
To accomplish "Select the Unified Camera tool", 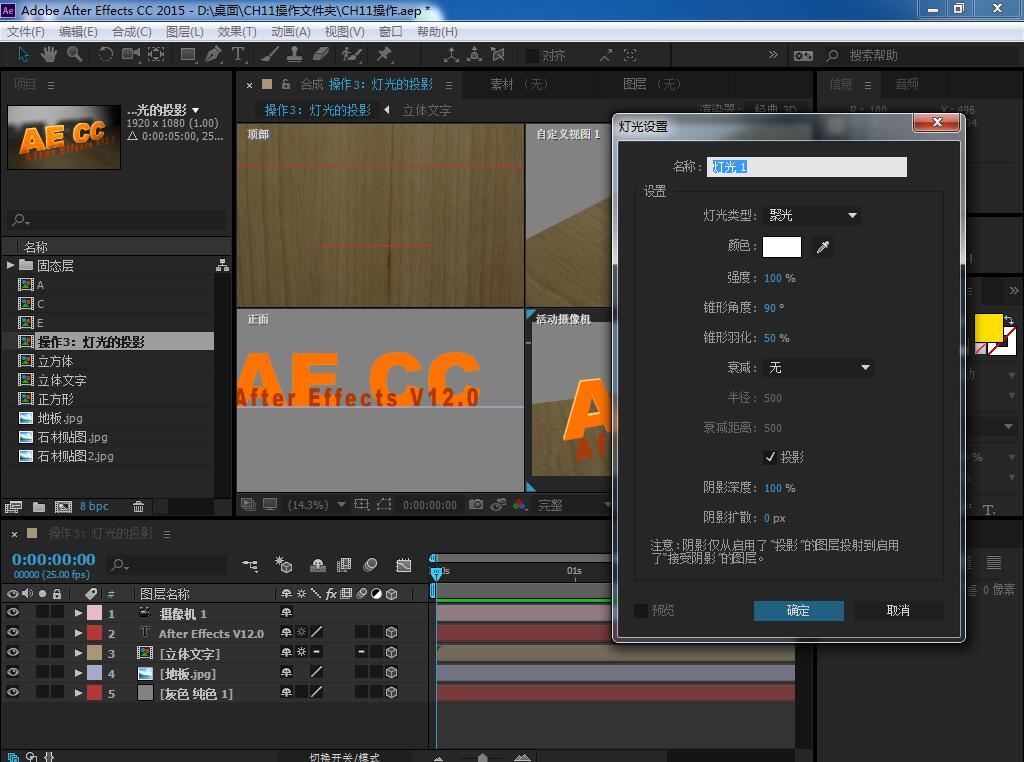I will 131,55.
